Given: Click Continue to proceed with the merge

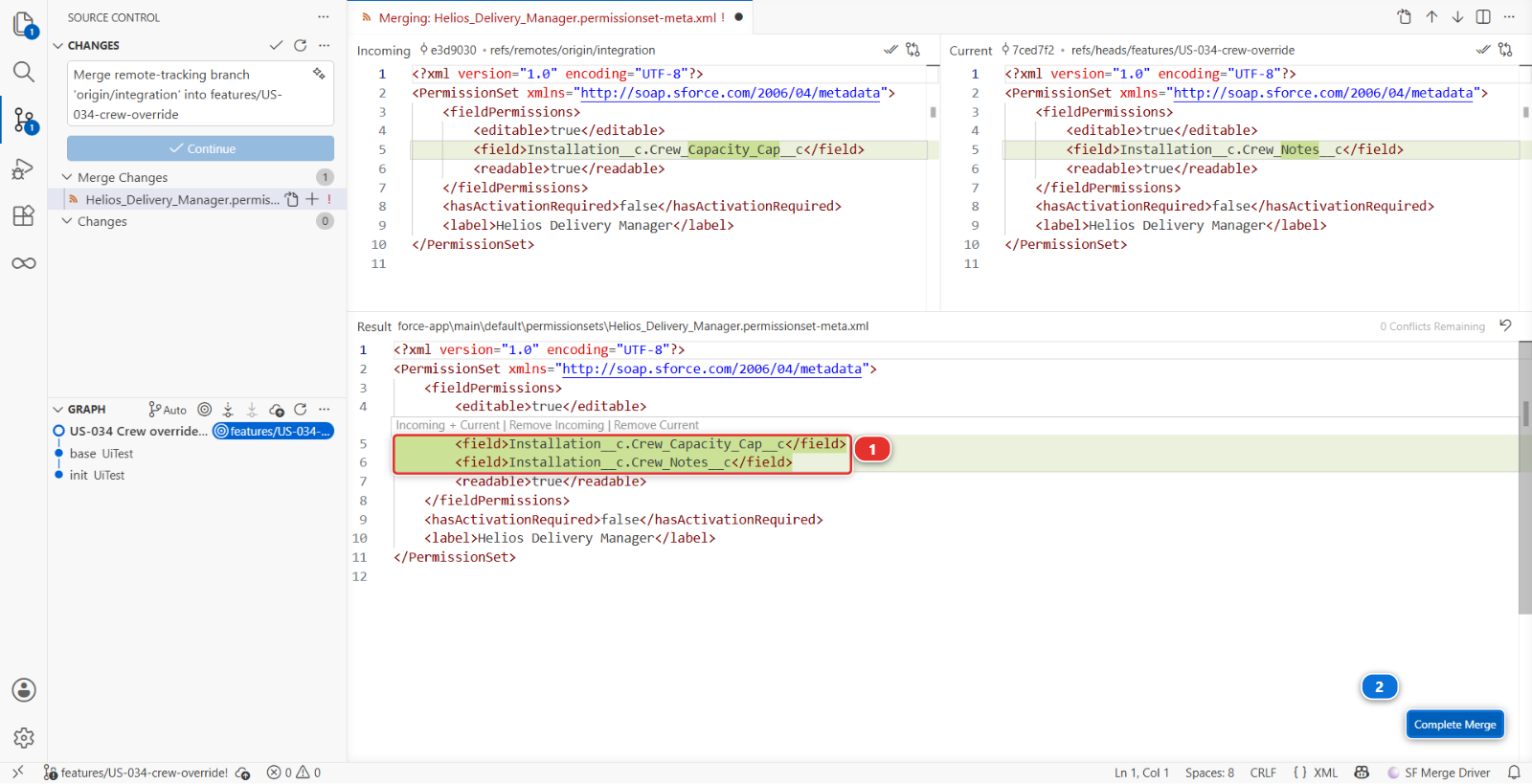Looking at the screenshot, I should pyautogui.click(x=200, y=148).
